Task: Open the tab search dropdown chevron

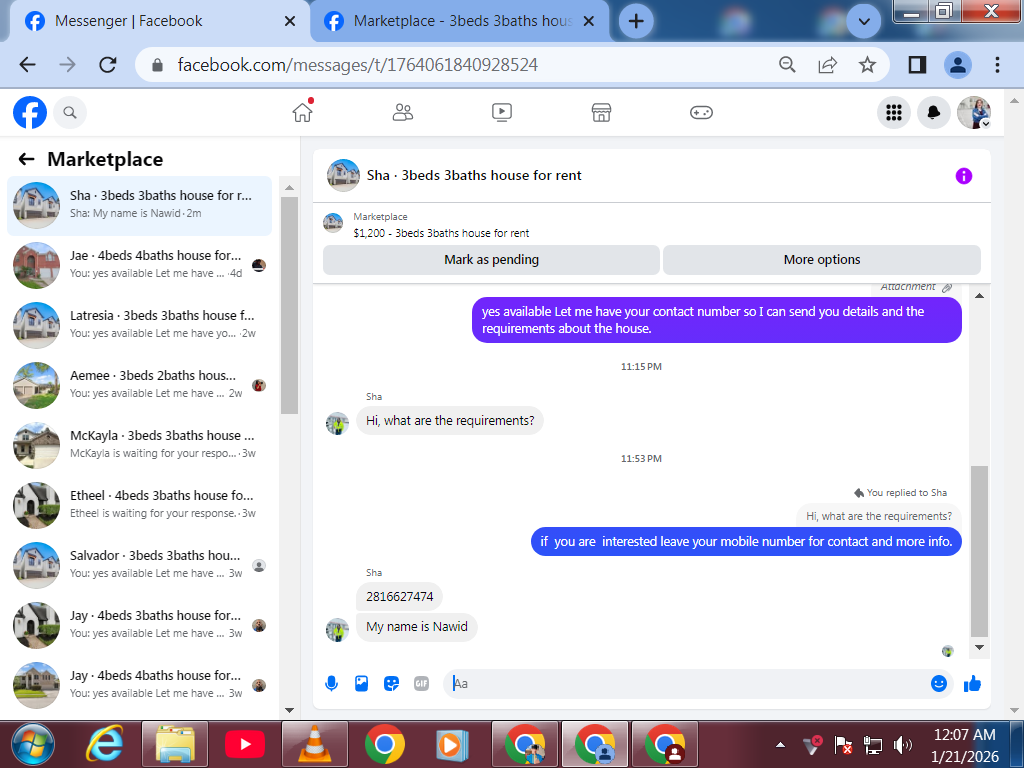Action: coord(863,22)
